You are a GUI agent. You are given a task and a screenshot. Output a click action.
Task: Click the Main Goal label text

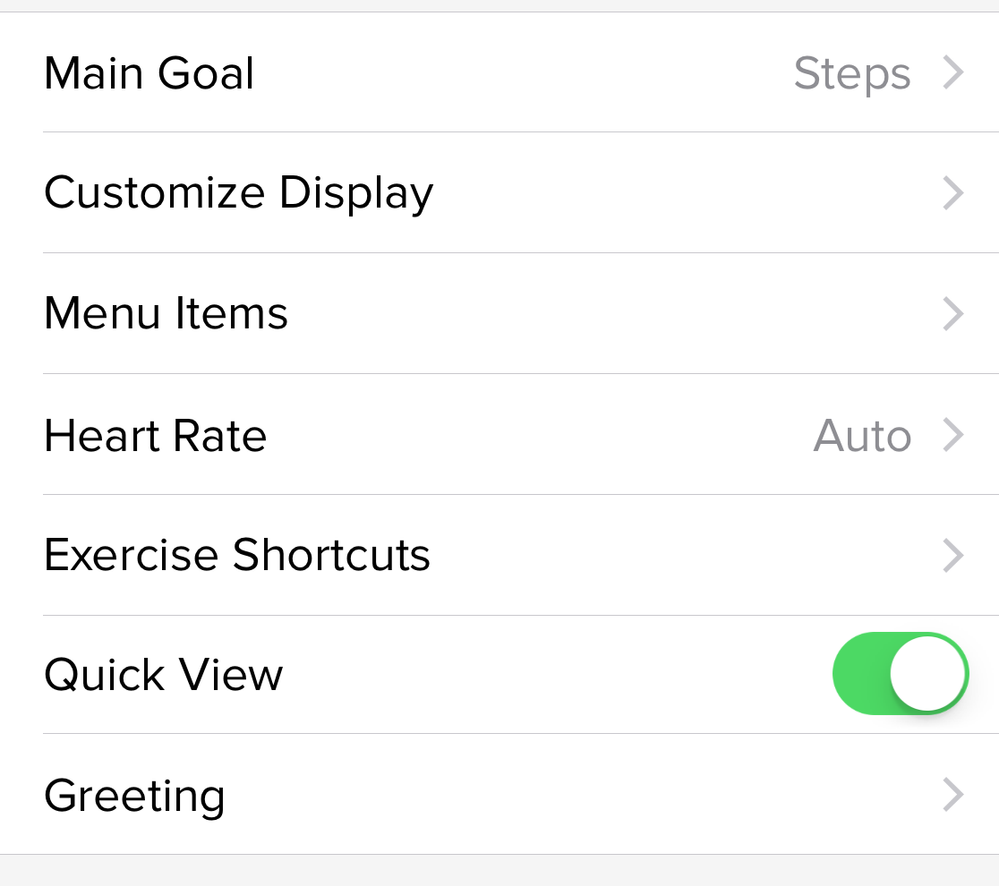pos(148,72)
